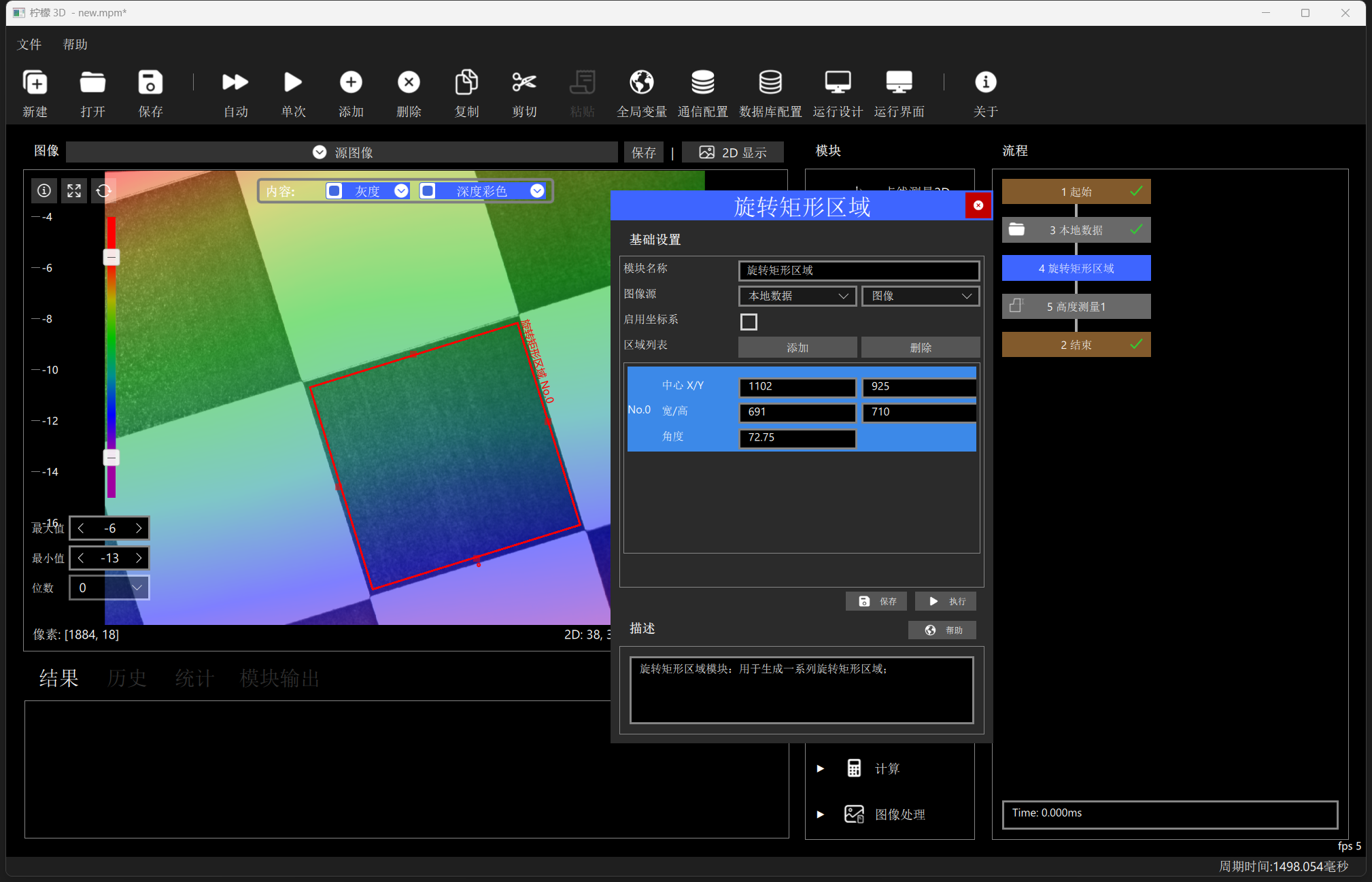Click the 新建 (New) toolbar icon
This screenshot has height=882, width=1372.
pyautogui.click(x=35, y=82)
